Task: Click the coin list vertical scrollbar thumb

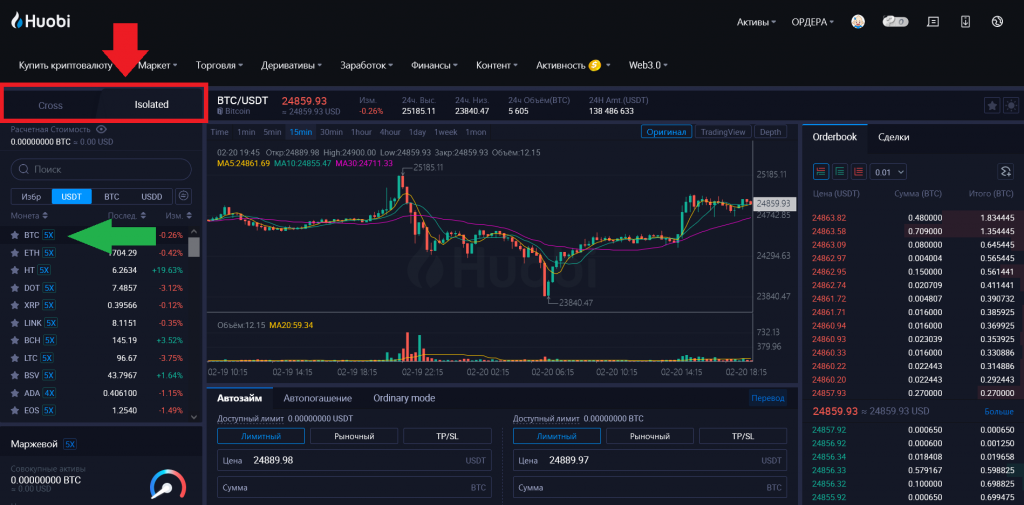Action: pos(193,246)
